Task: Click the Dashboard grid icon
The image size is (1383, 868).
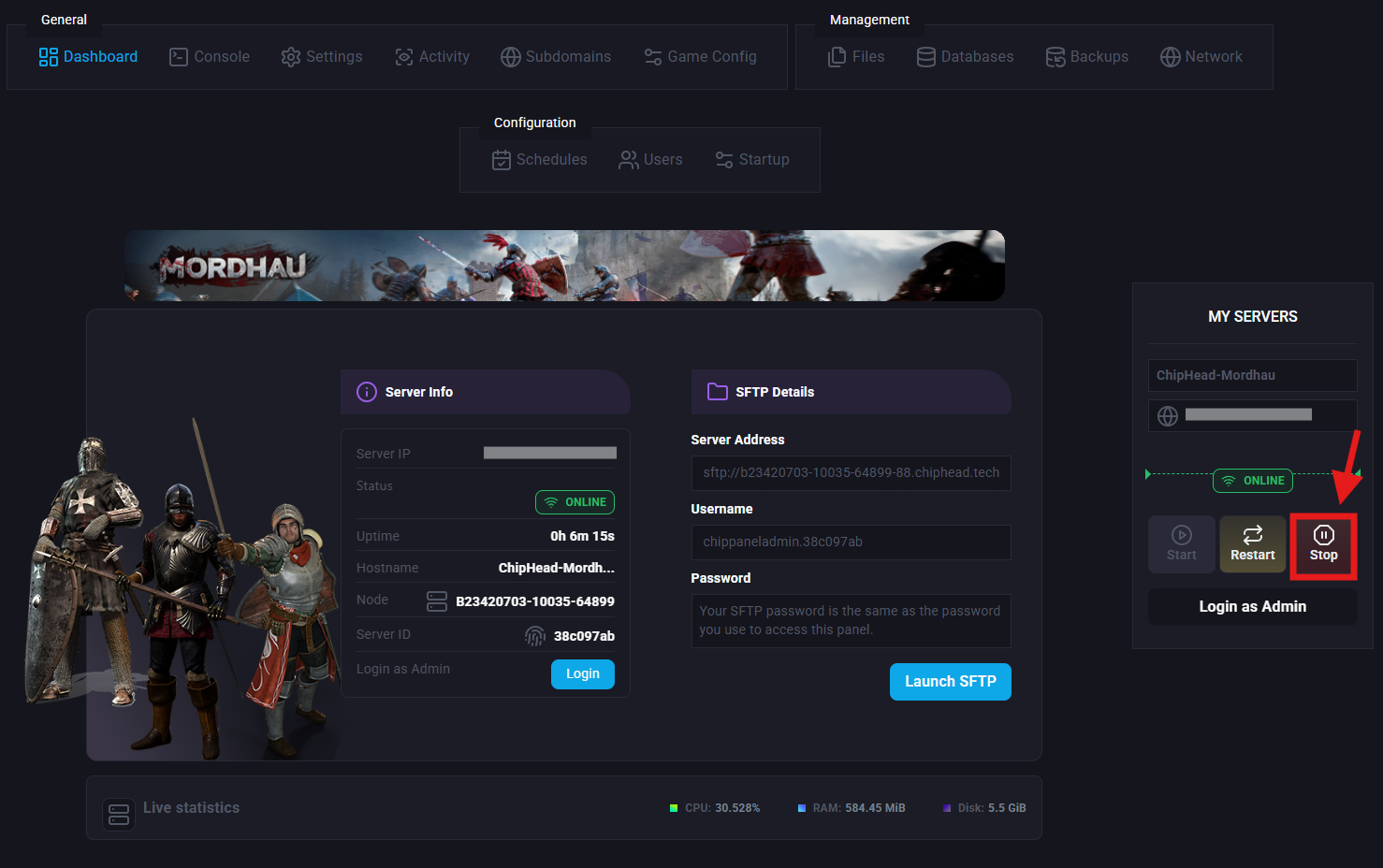Action: (x=49, y=57)
